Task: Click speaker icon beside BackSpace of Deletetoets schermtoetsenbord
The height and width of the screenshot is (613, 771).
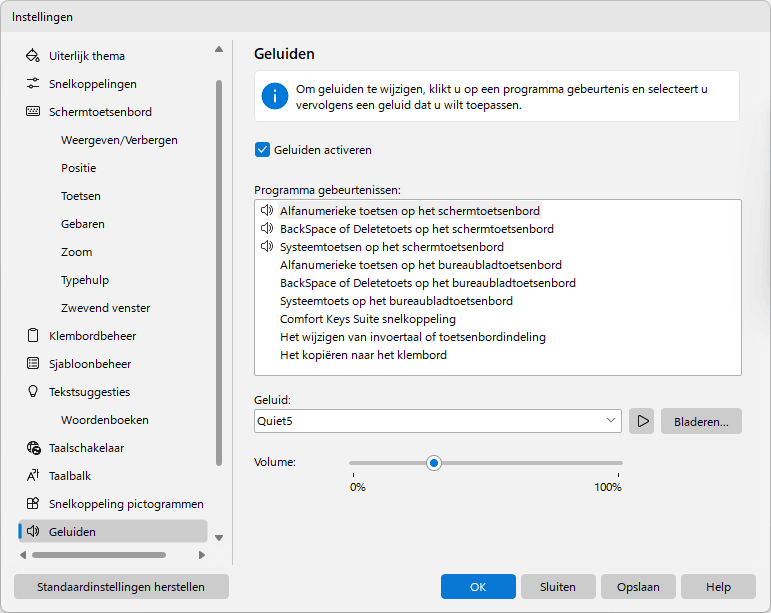Action: coord(267,229)
